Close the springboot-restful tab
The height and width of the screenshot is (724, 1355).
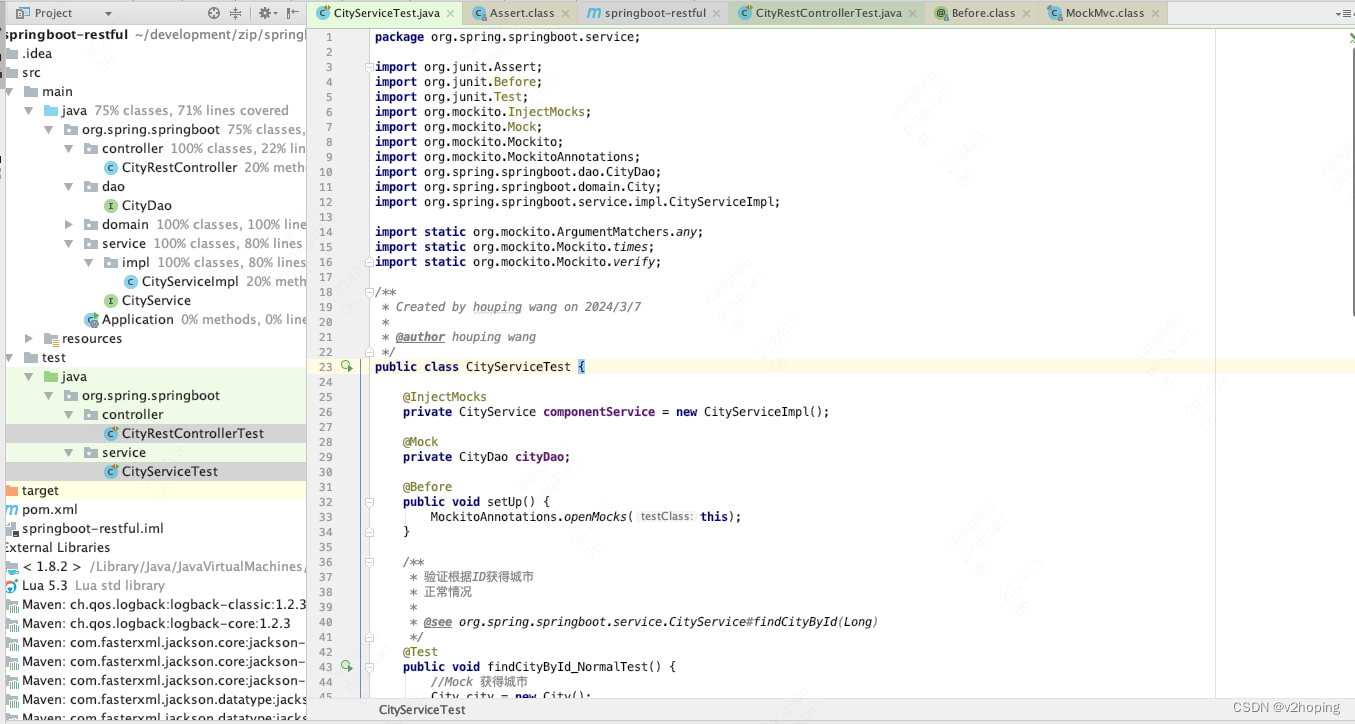tap(716, 14)
